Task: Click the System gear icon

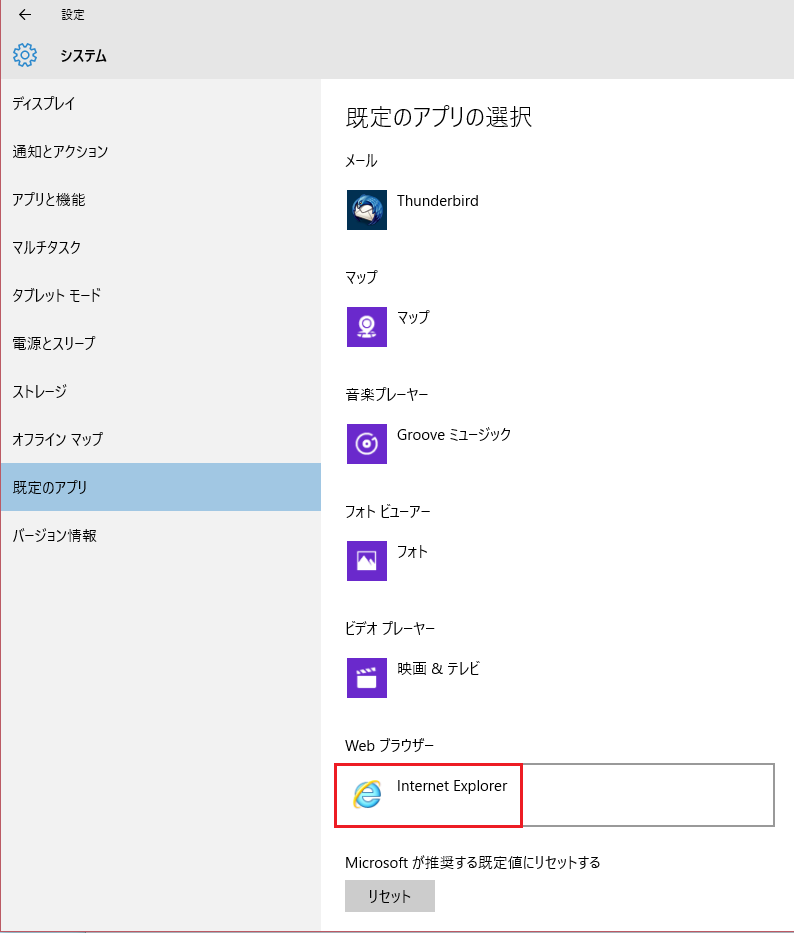Action: click(25, 55)
